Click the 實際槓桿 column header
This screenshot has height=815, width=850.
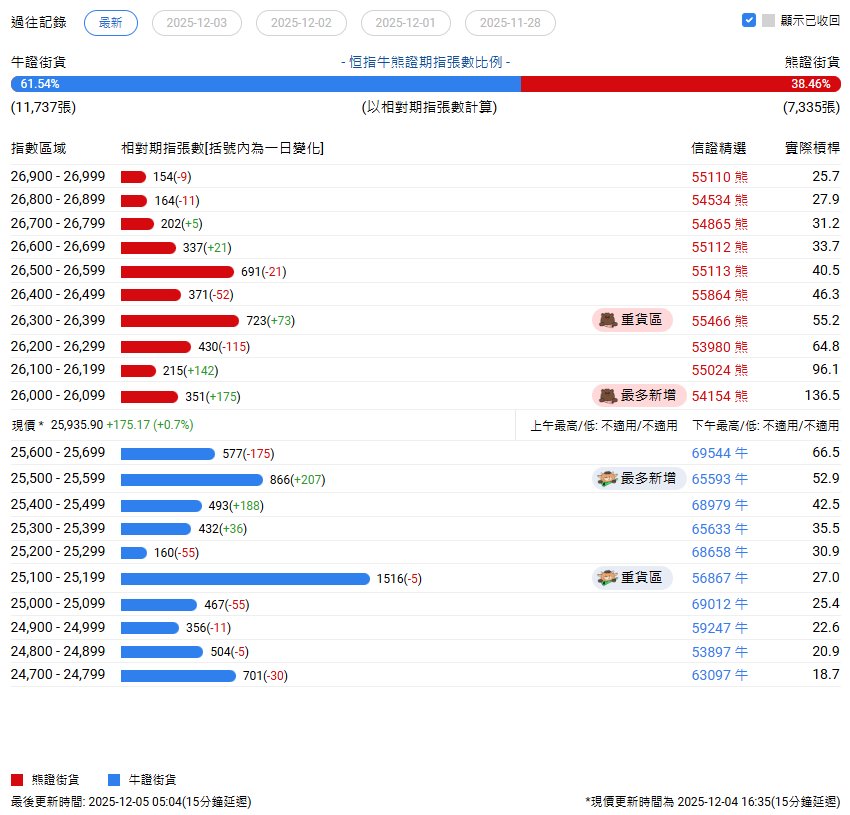click(813, 148)
